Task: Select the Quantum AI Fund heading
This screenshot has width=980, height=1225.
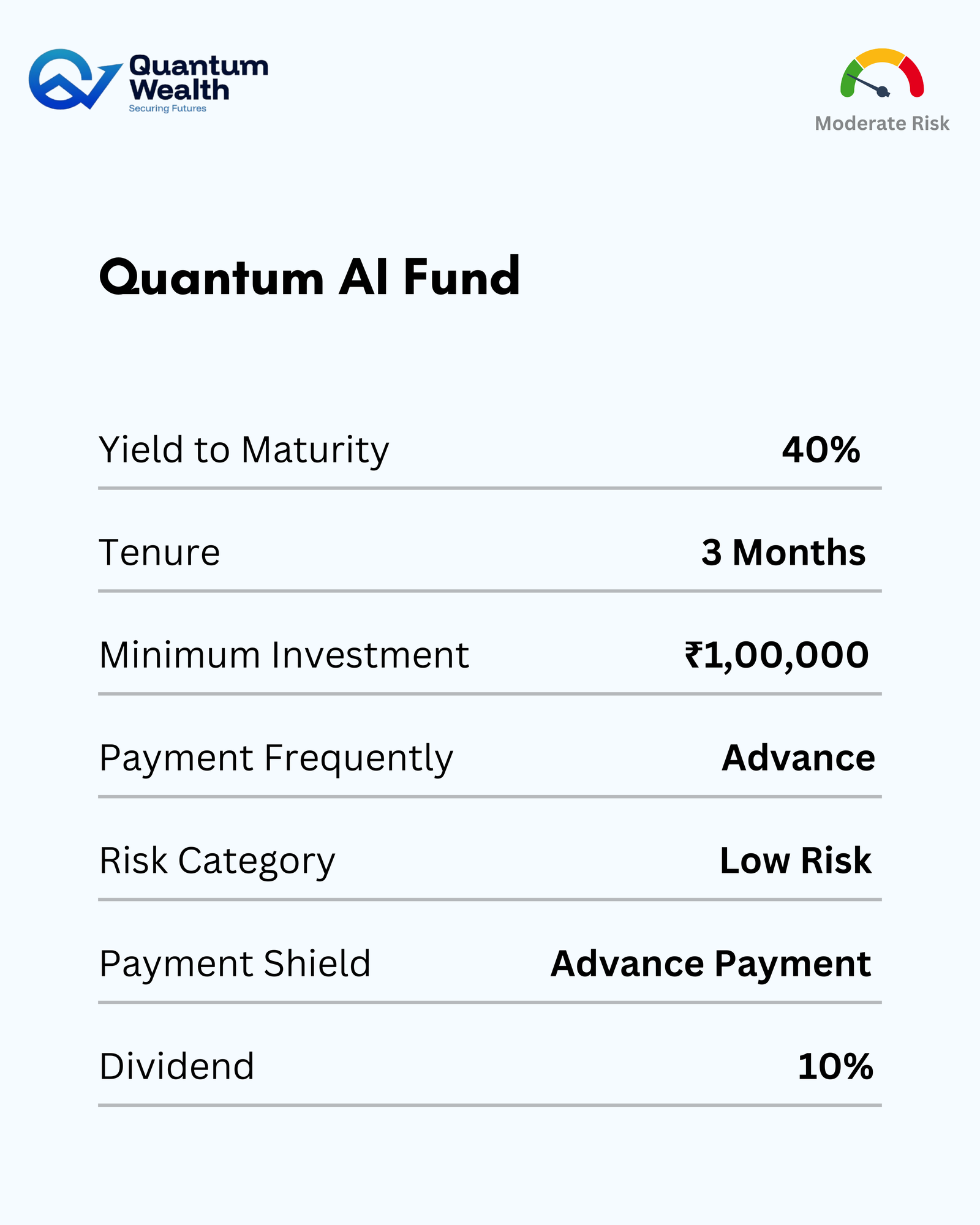Action: [x=309, y=277]
